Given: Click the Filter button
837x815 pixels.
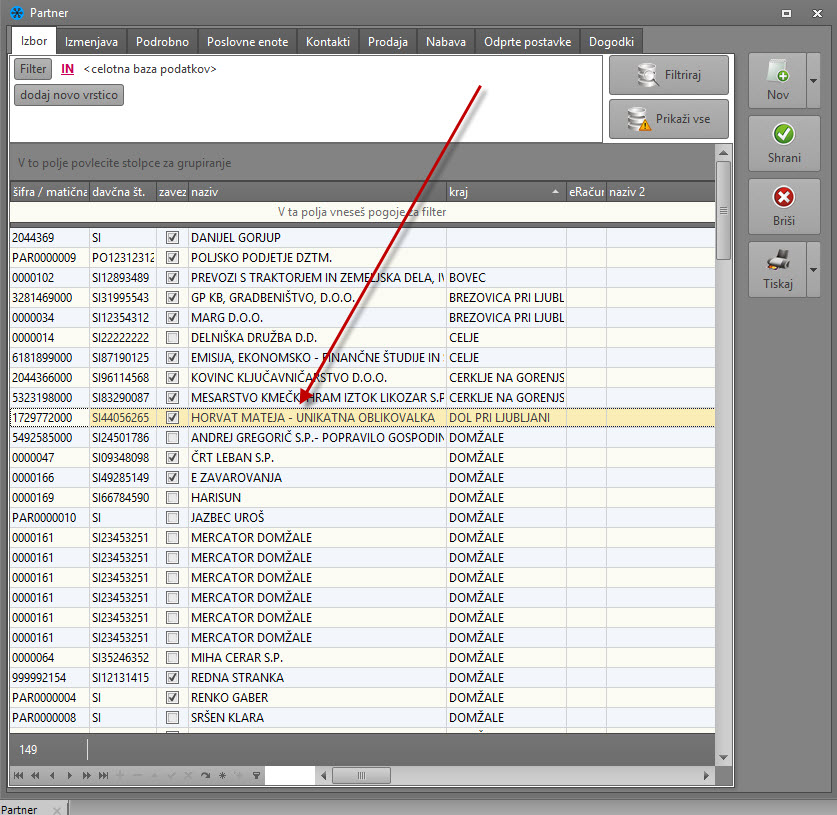Looking at the screenshot, I should (x=33, y=69).
